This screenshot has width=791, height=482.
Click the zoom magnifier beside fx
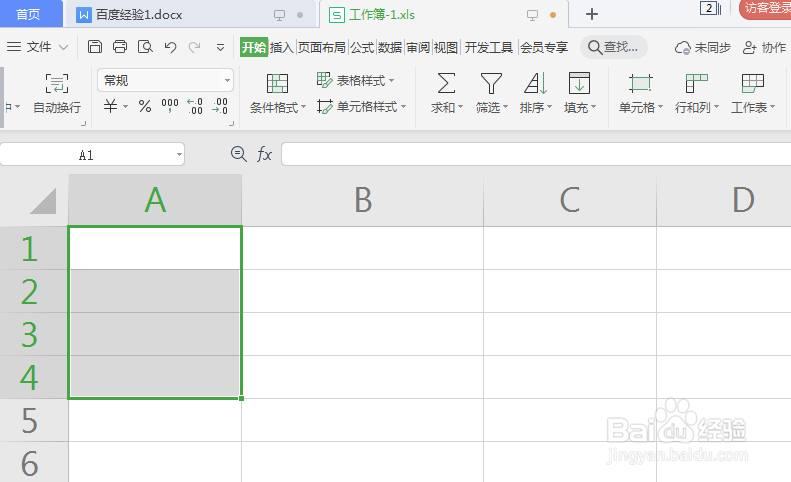pos(239,154)
